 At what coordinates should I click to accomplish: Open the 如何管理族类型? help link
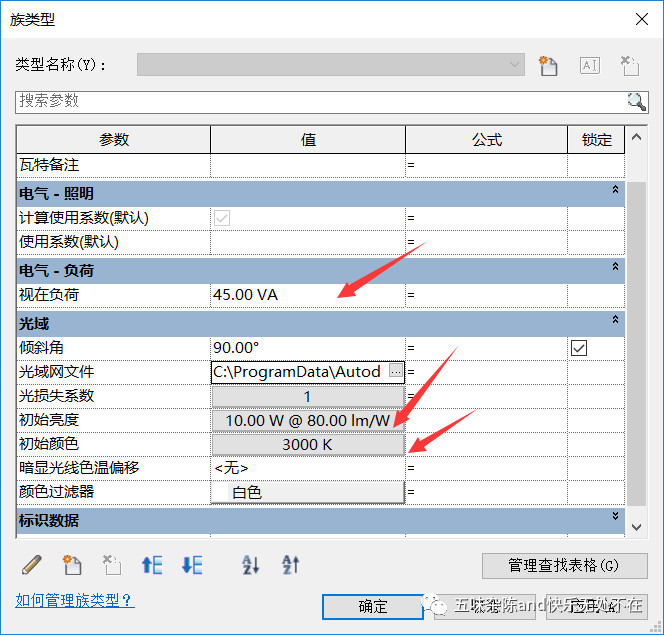point(75,600)
